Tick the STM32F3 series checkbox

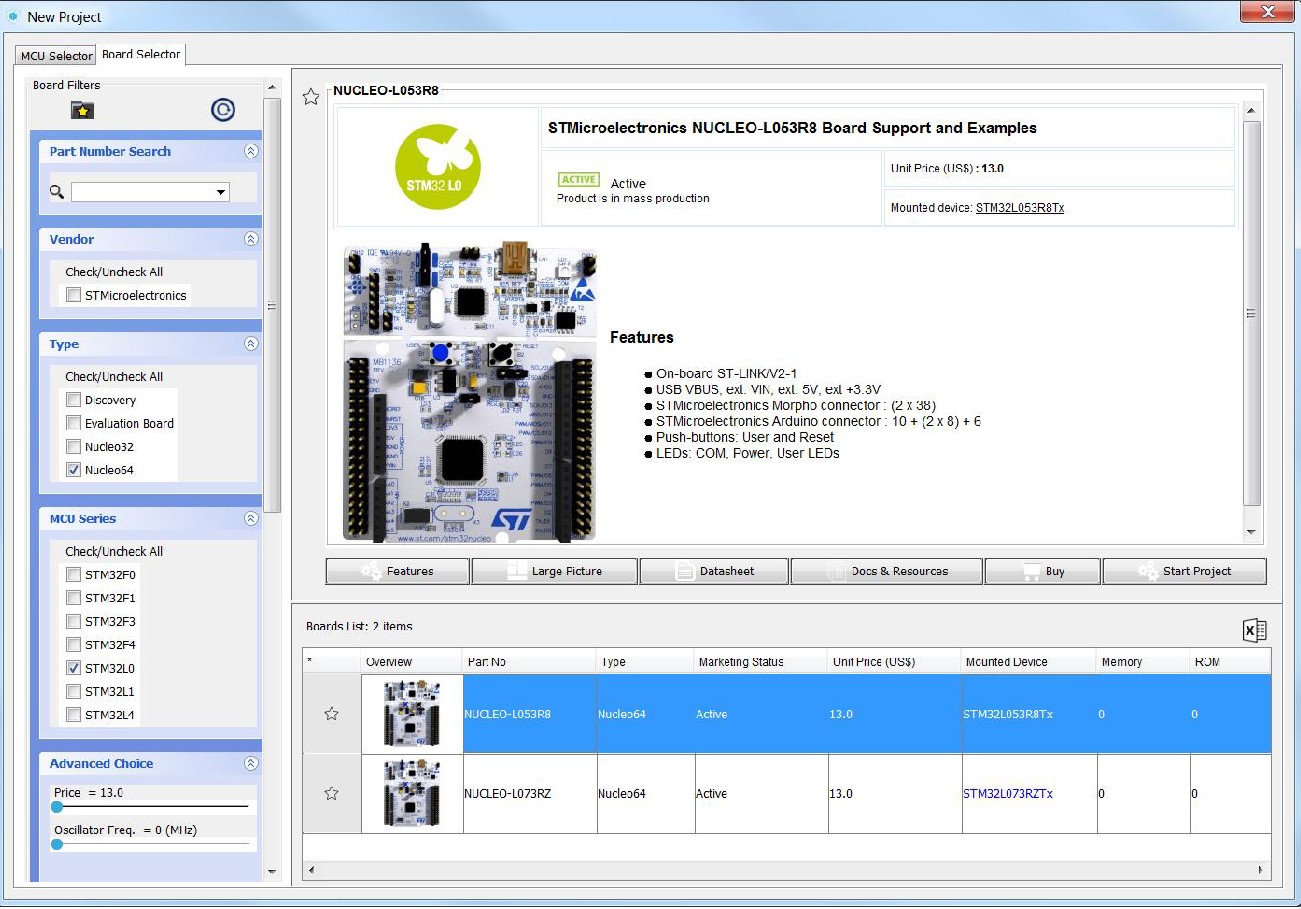tap(73, 621)
